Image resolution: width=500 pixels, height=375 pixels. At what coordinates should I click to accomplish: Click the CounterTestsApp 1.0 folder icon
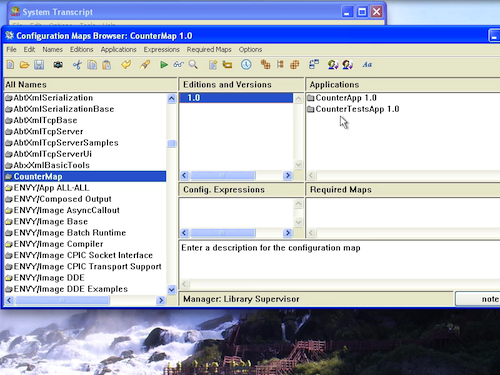(311, 109)
